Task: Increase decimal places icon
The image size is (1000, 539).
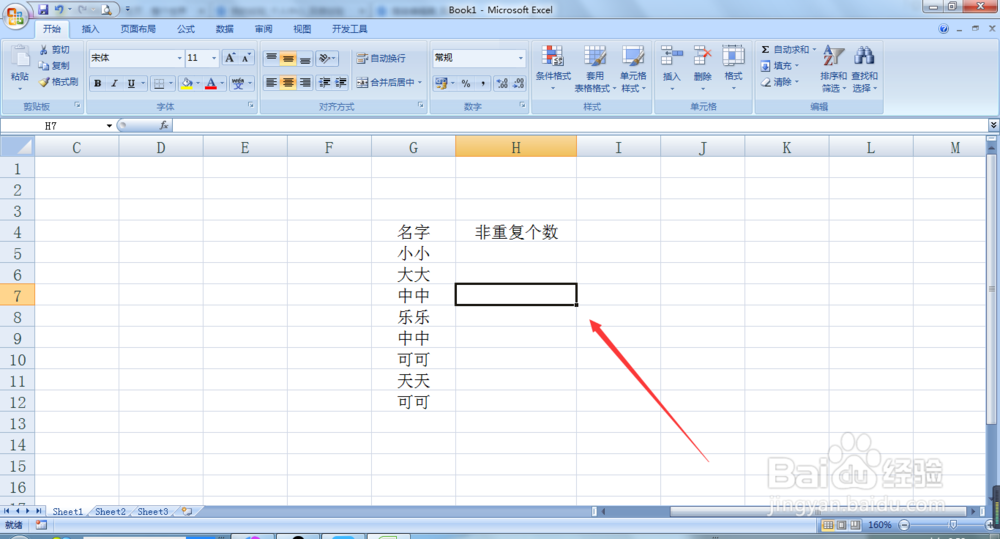Action: point(502,83)
